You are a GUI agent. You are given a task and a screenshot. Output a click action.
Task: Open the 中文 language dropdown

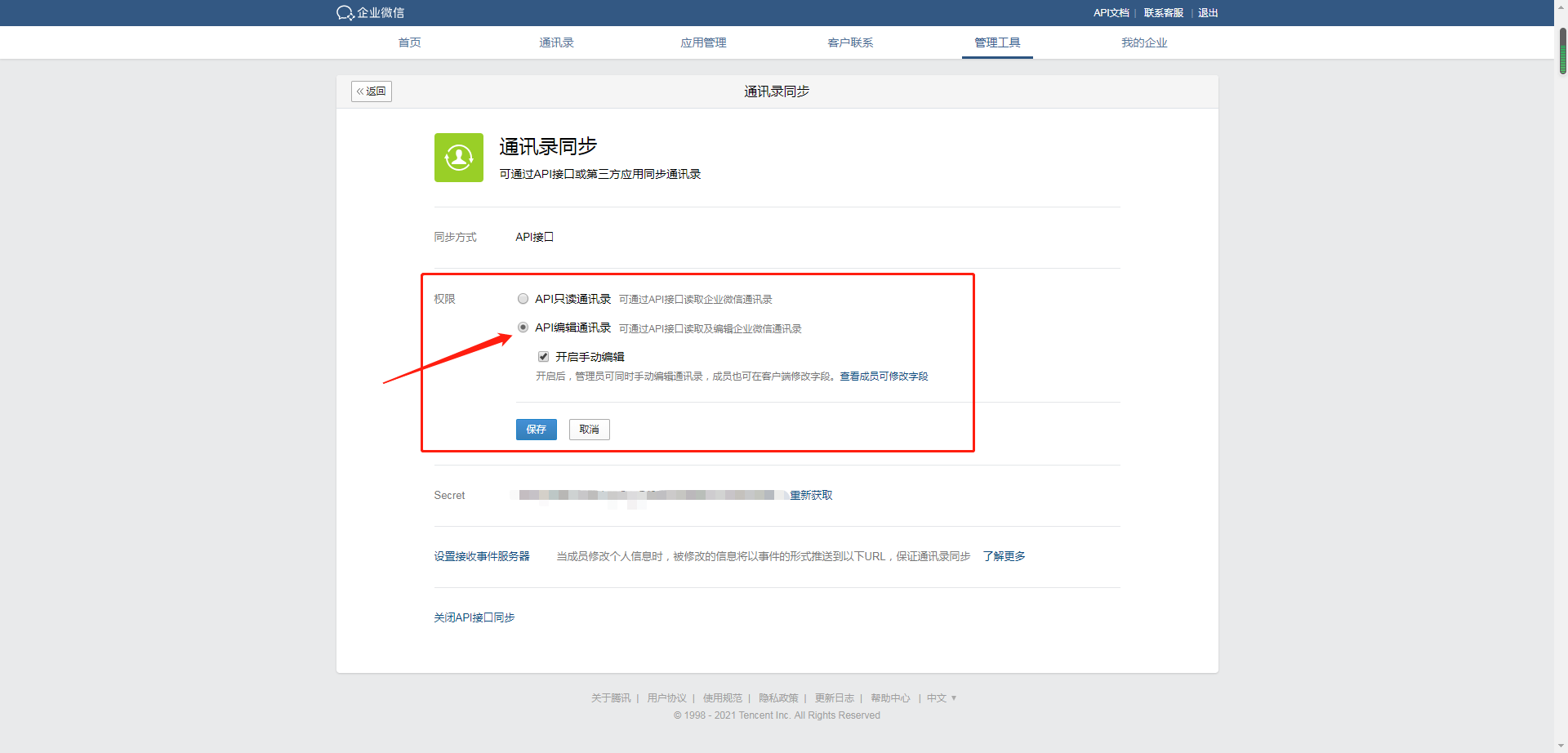941,697
